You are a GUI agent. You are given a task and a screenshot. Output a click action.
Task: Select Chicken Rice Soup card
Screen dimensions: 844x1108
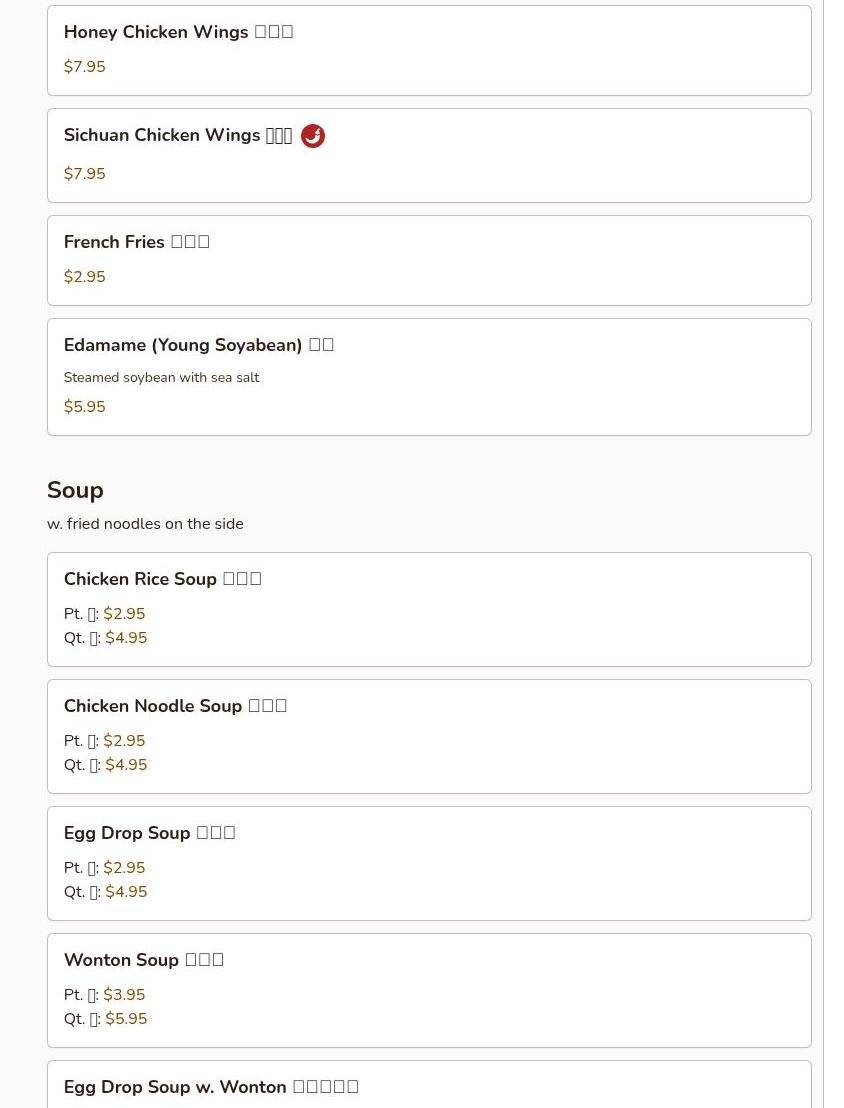click(x=429, y=610)
